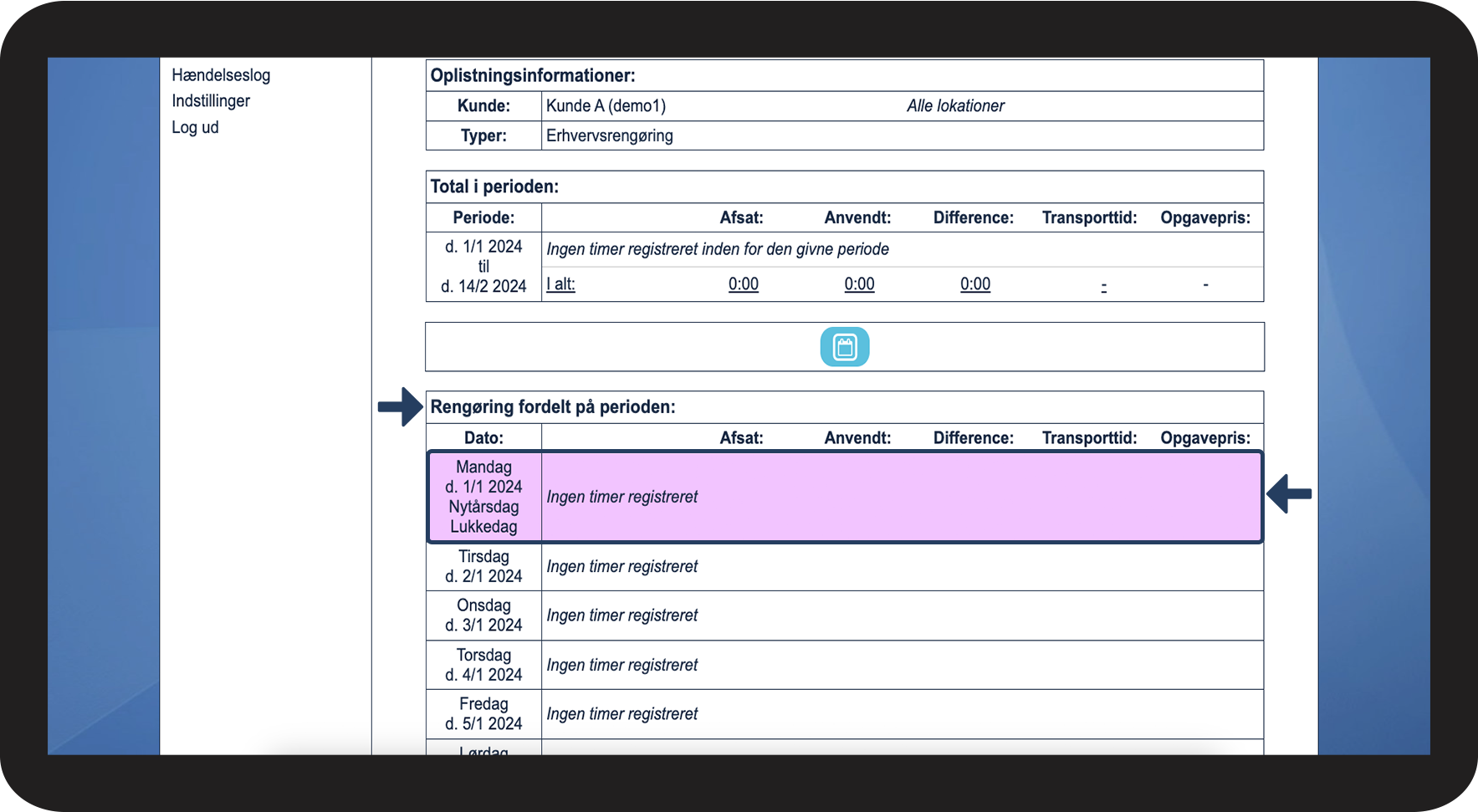Image resolution: width=1478 pixels, height=812 pixels.
Task: Click the underlined 'I alt:' link
Action: pyautogui.click(x=560, y=283)
